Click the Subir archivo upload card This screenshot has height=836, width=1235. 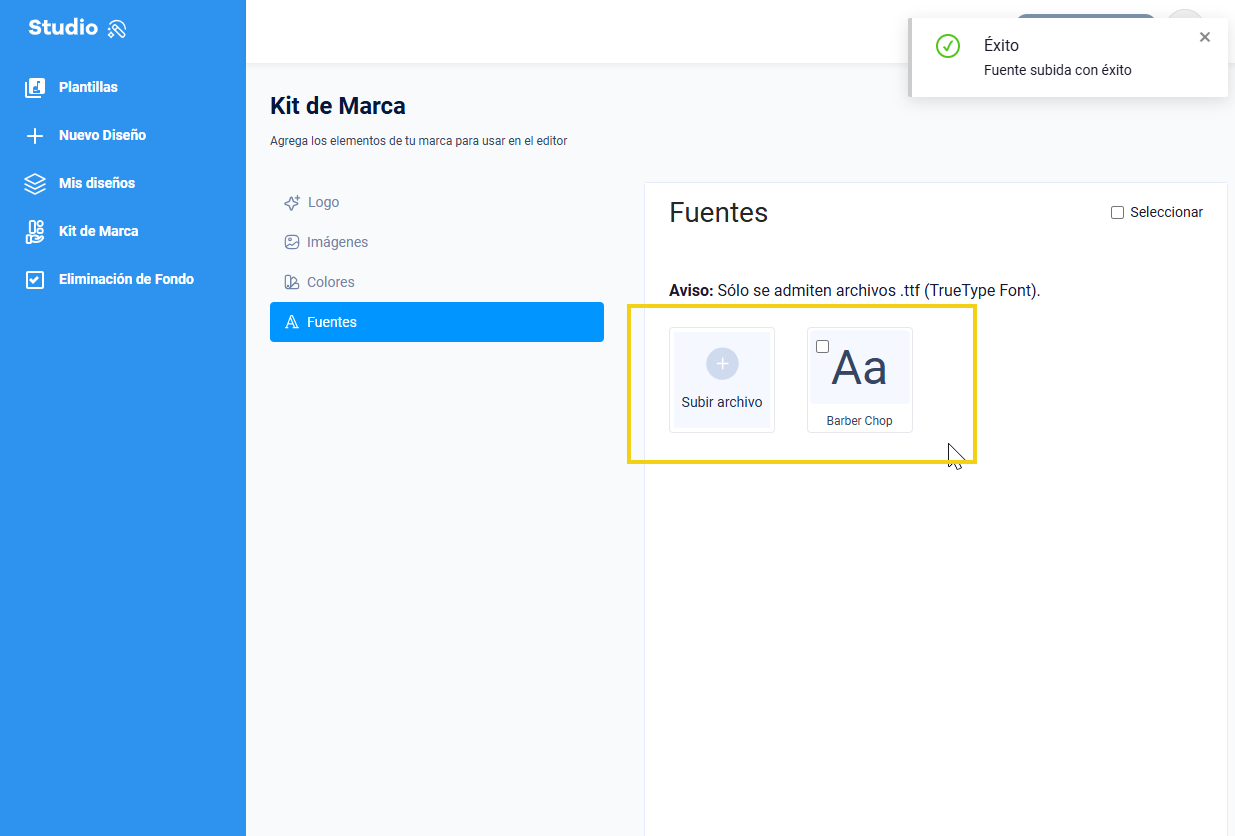pyautogui.click(x=722, y=380)
